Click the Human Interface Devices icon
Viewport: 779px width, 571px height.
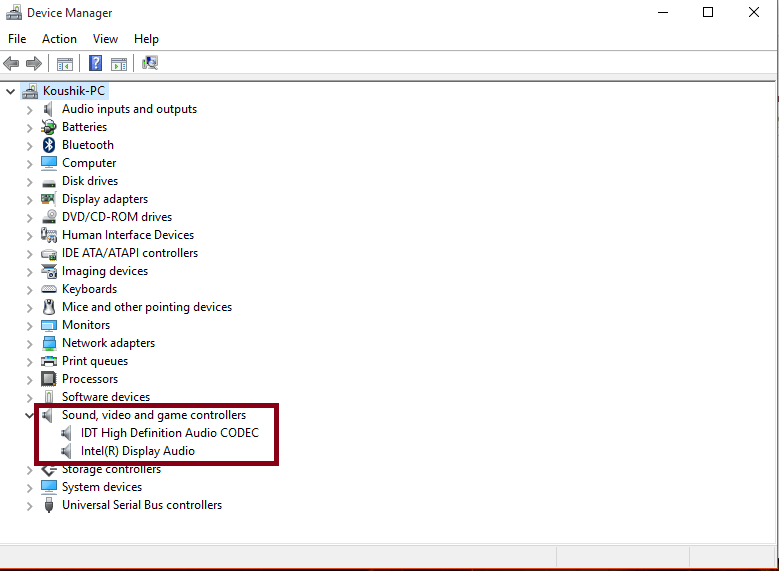pyautogui.click(x=49, y=235)
